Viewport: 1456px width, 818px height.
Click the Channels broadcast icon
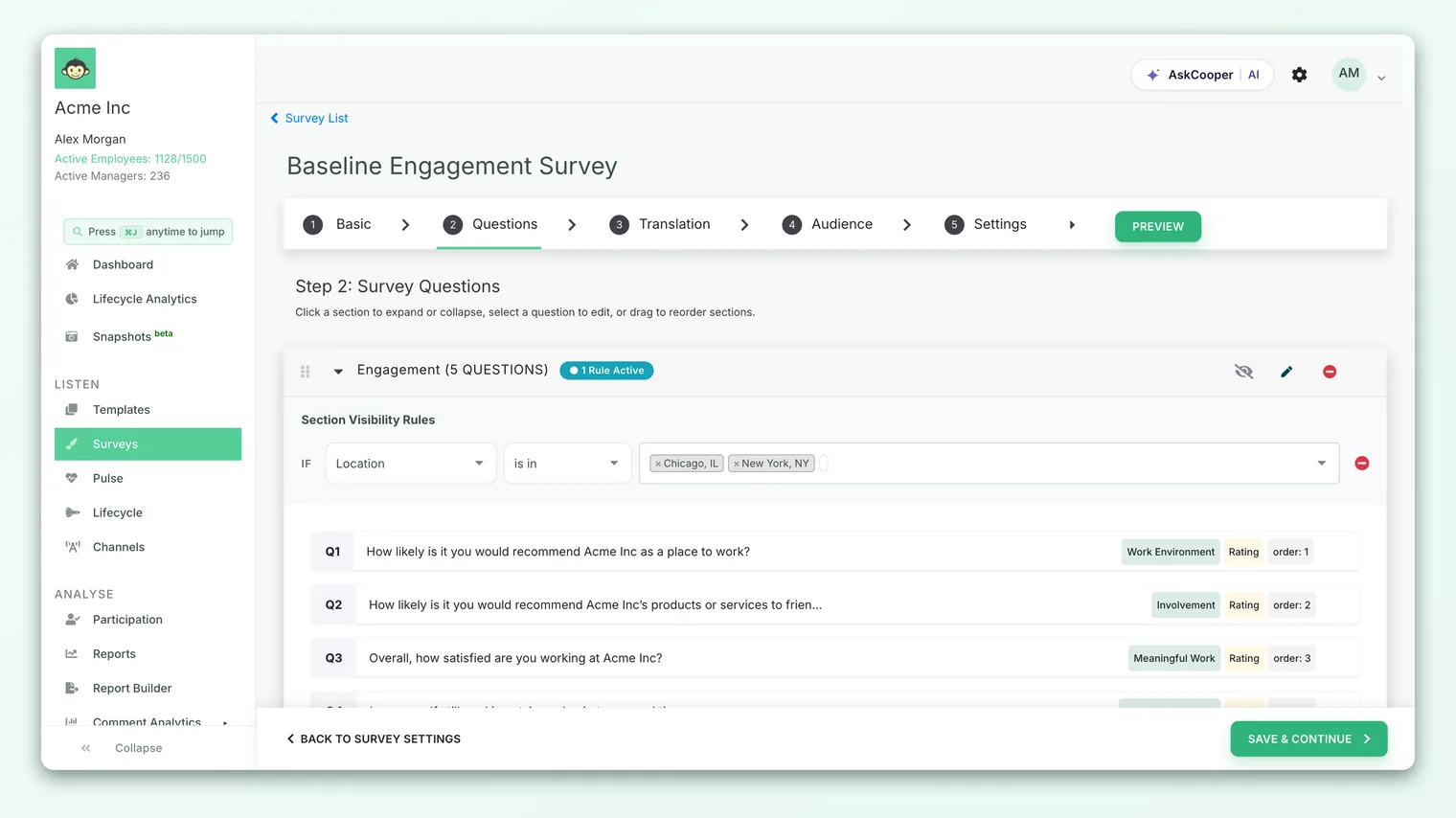[x=72, y=547]
